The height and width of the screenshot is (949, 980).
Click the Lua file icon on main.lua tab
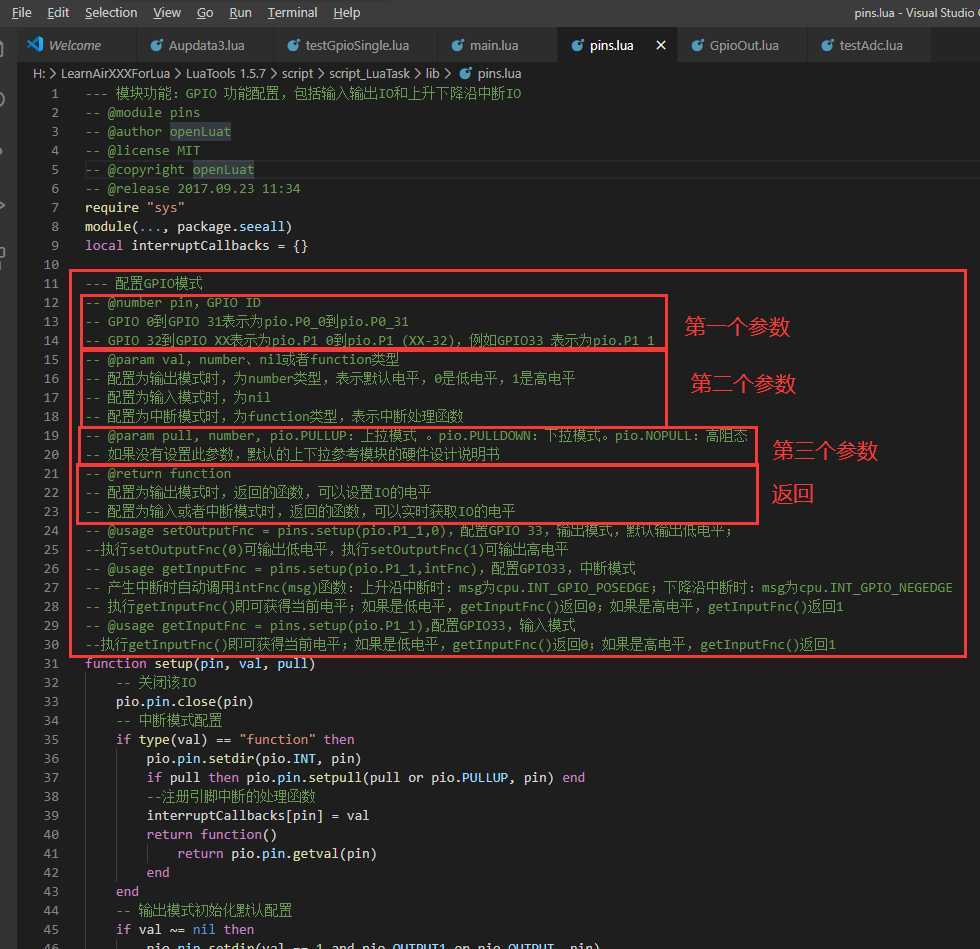[x=458, y=45]
